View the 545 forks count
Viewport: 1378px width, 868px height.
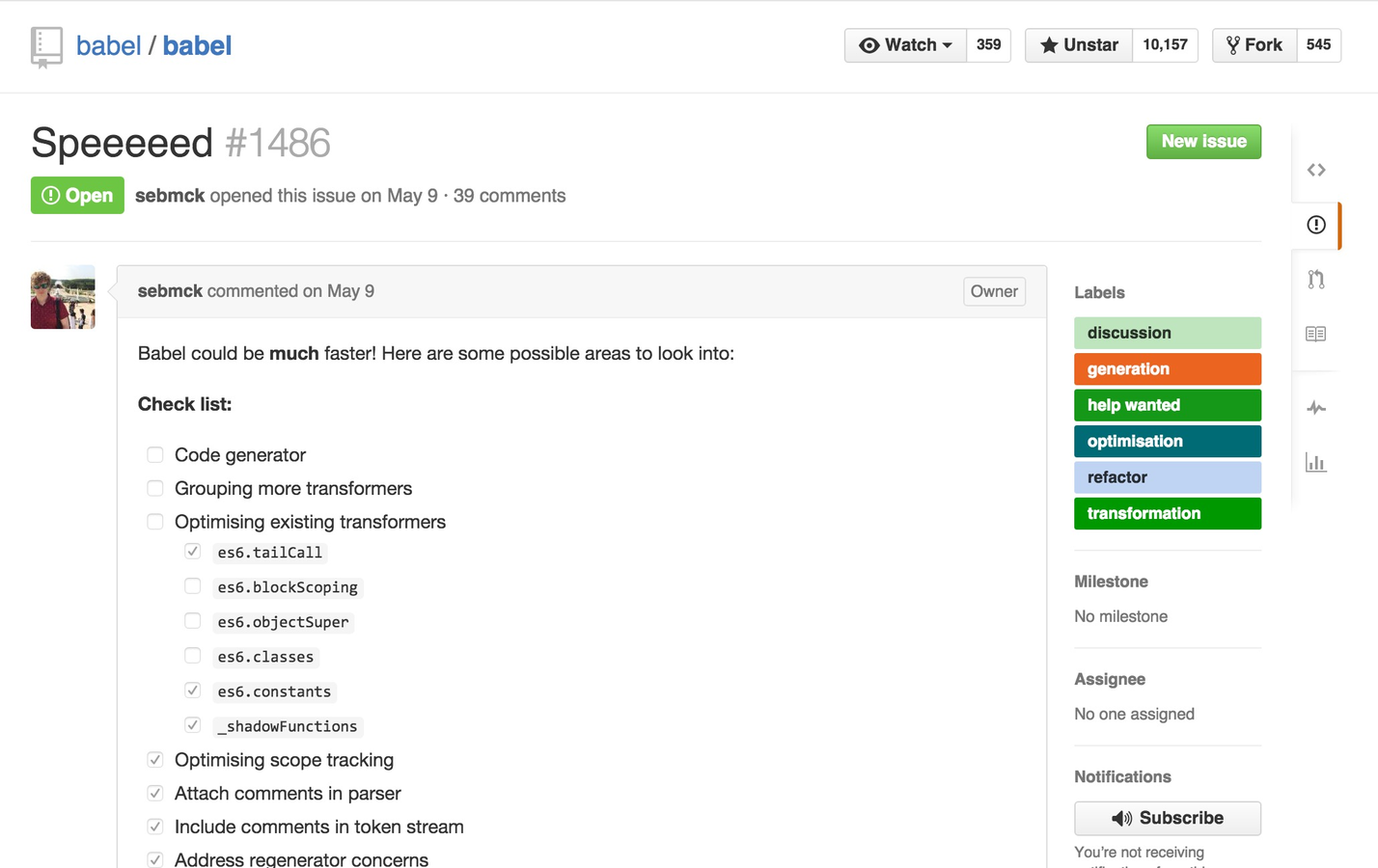pos(1318,45)
